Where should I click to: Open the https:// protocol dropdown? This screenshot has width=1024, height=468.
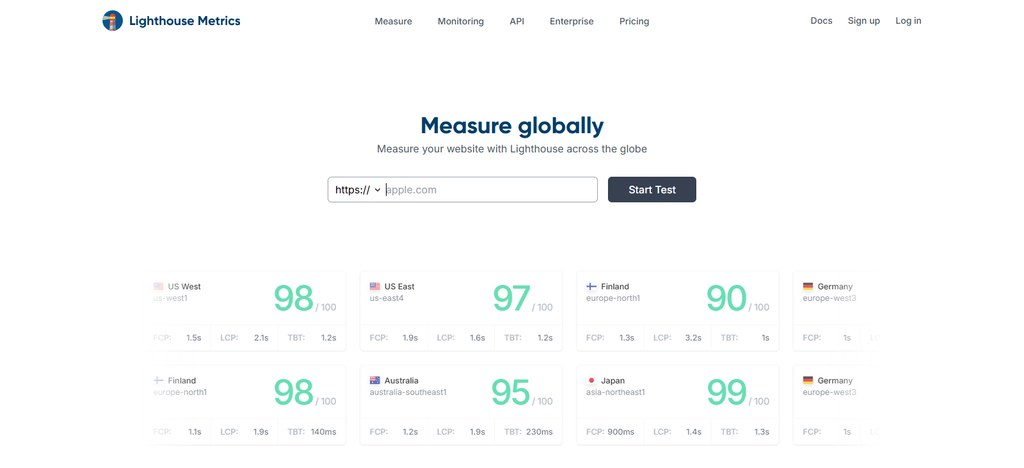click(x=357, y=190)
